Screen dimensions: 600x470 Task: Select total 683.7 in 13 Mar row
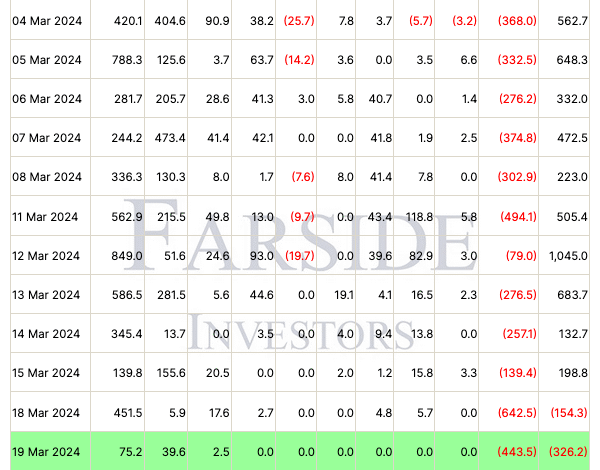coord(572,295)
